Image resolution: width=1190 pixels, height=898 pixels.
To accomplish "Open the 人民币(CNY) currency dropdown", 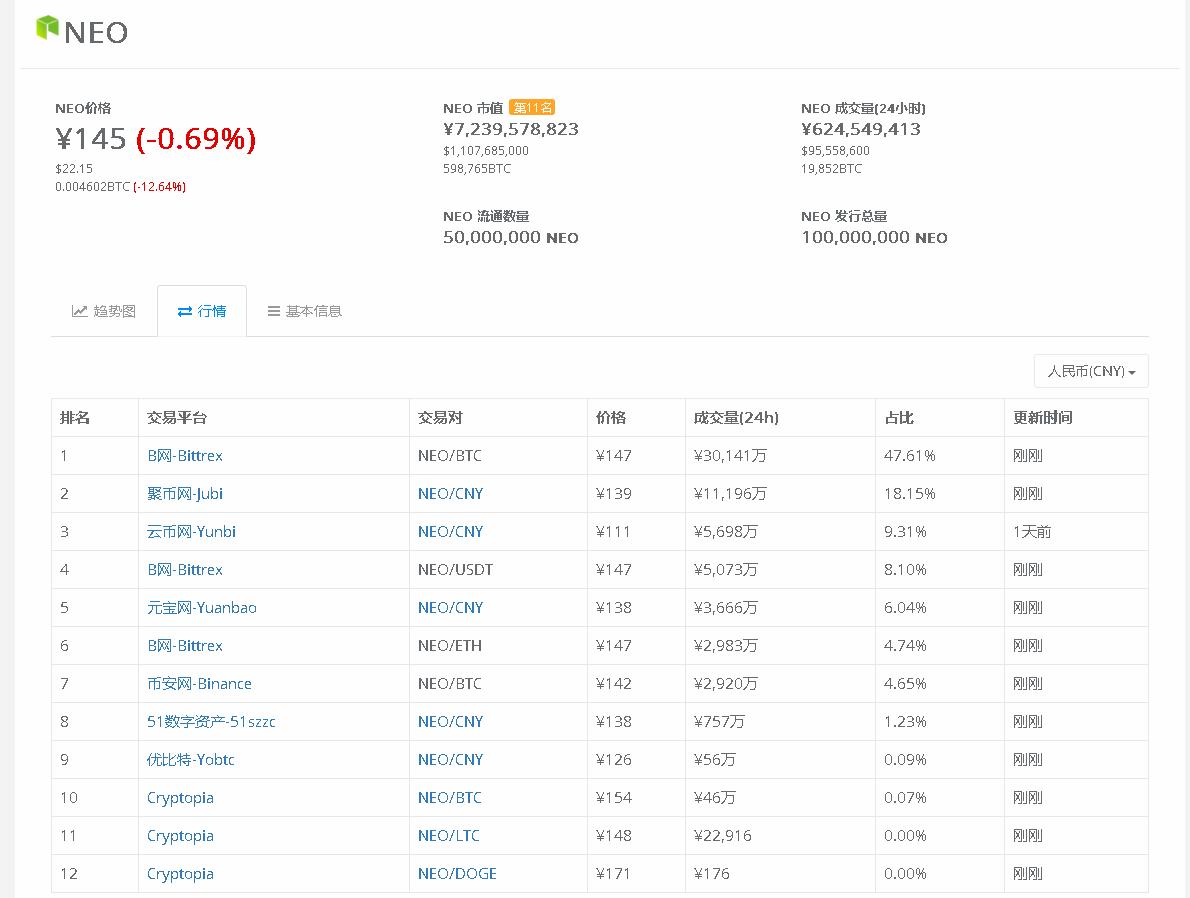I will pos(1090,370).
